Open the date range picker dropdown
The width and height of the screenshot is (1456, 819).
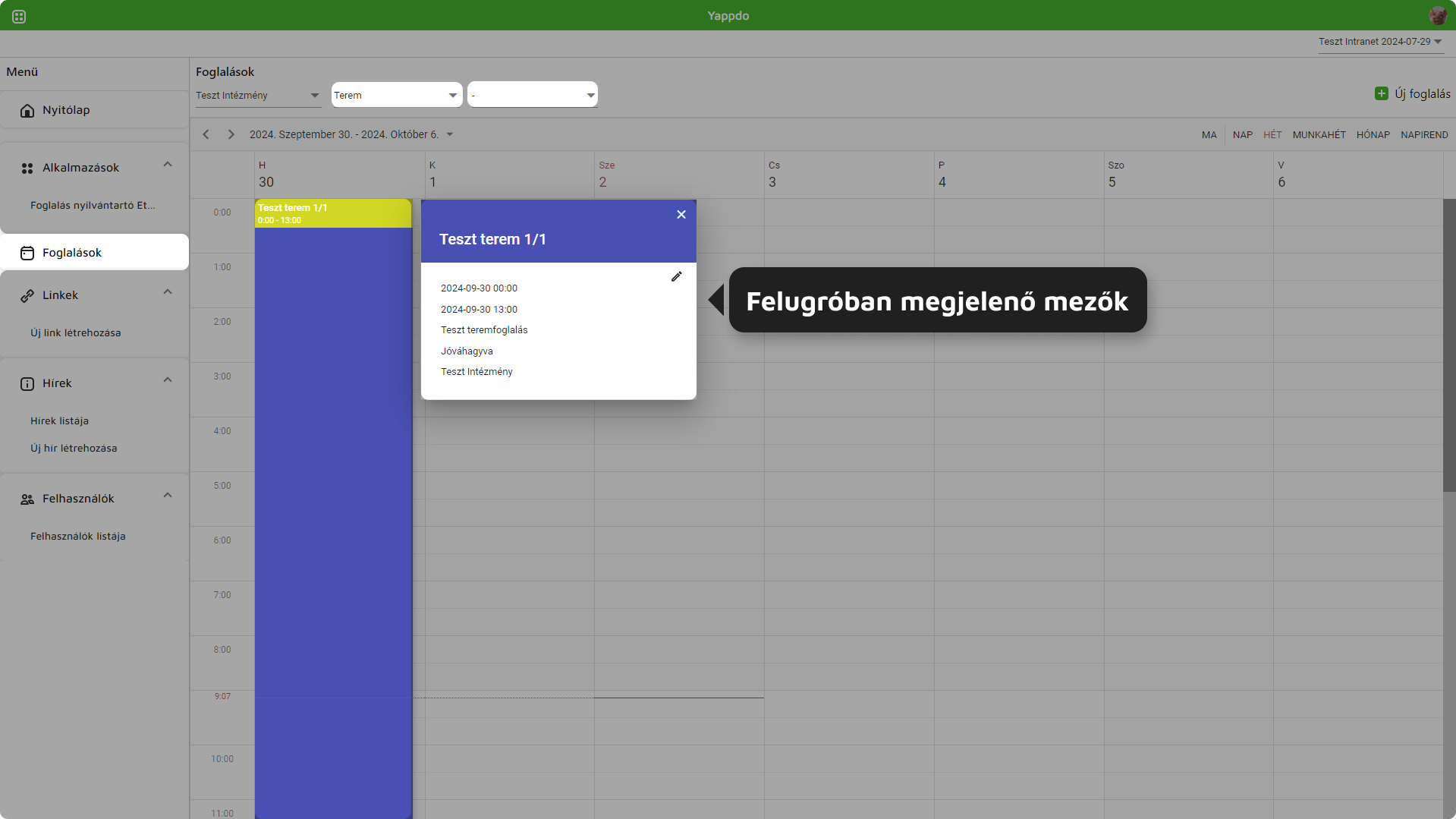(x=351, y=134)
